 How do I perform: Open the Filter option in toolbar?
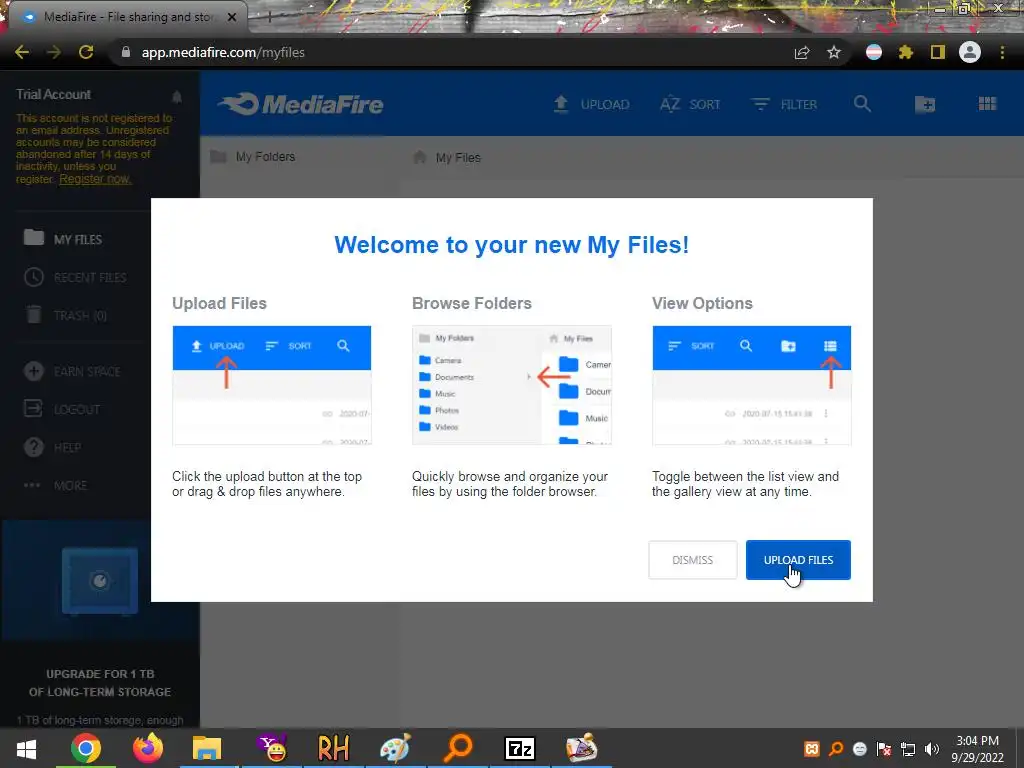click(x=784, y=104)
